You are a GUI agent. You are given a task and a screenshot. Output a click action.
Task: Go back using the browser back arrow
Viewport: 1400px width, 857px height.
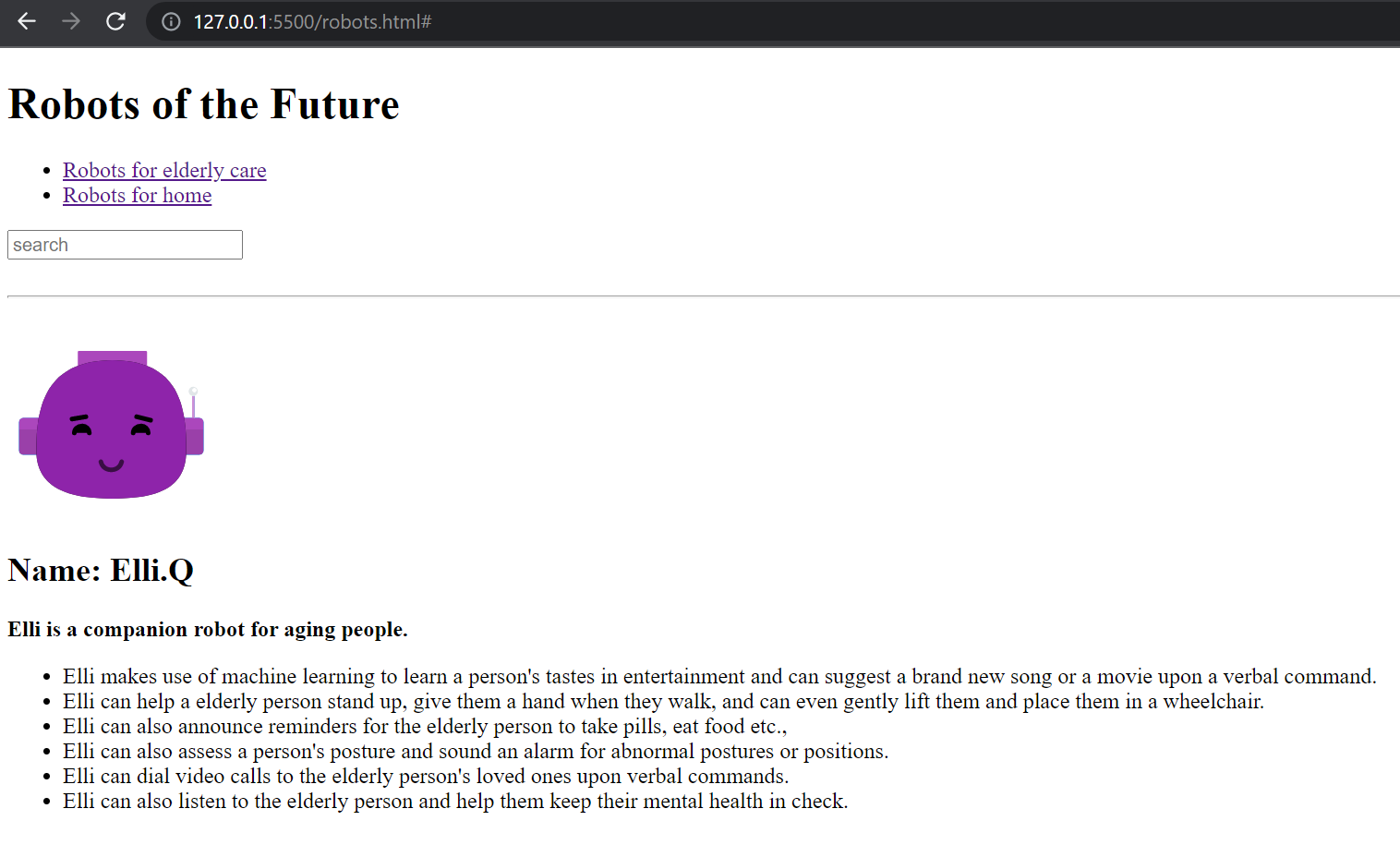pyautogui.click(x=27, y=21)
